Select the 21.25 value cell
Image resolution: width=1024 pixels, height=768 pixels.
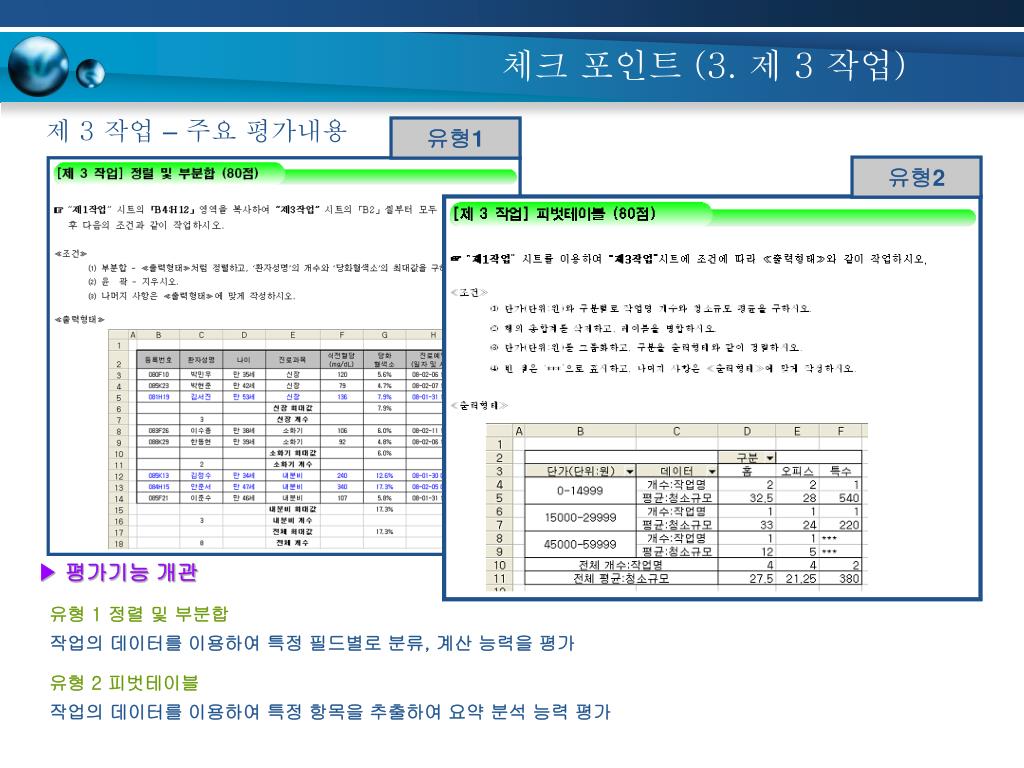point(797,579)
